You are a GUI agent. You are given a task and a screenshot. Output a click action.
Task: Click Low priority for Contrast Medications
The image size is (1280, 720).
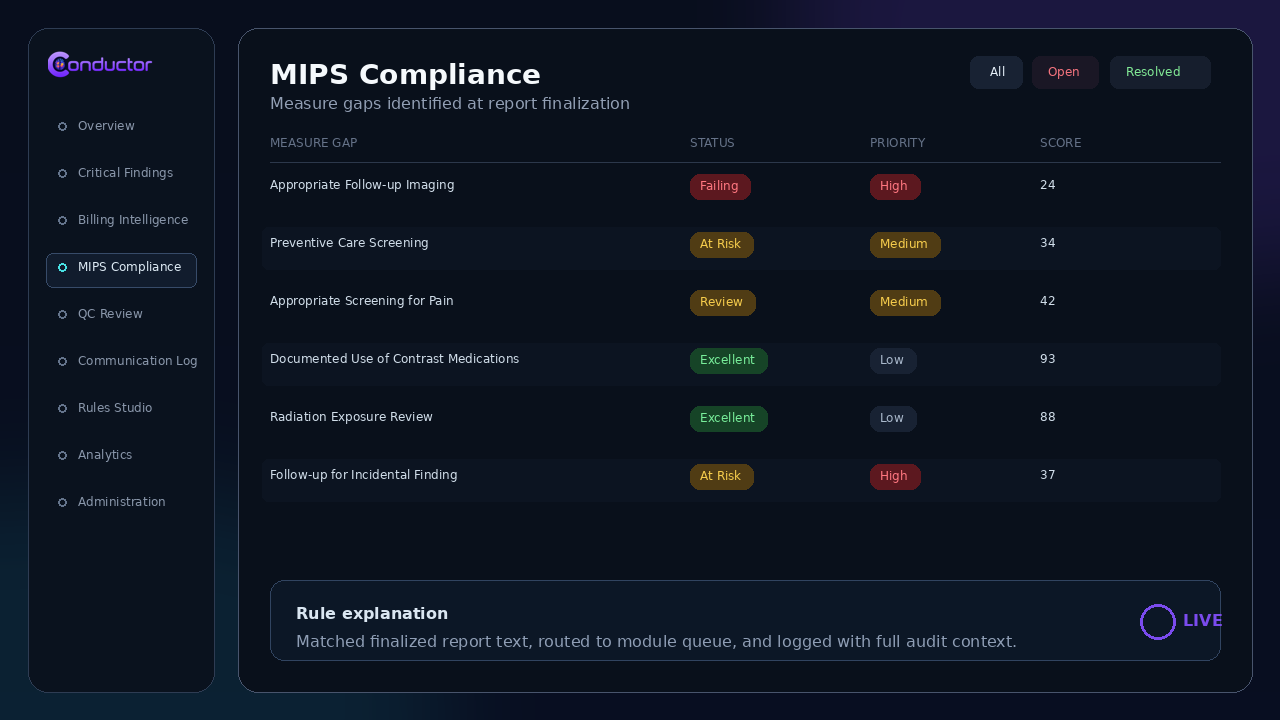893,361
